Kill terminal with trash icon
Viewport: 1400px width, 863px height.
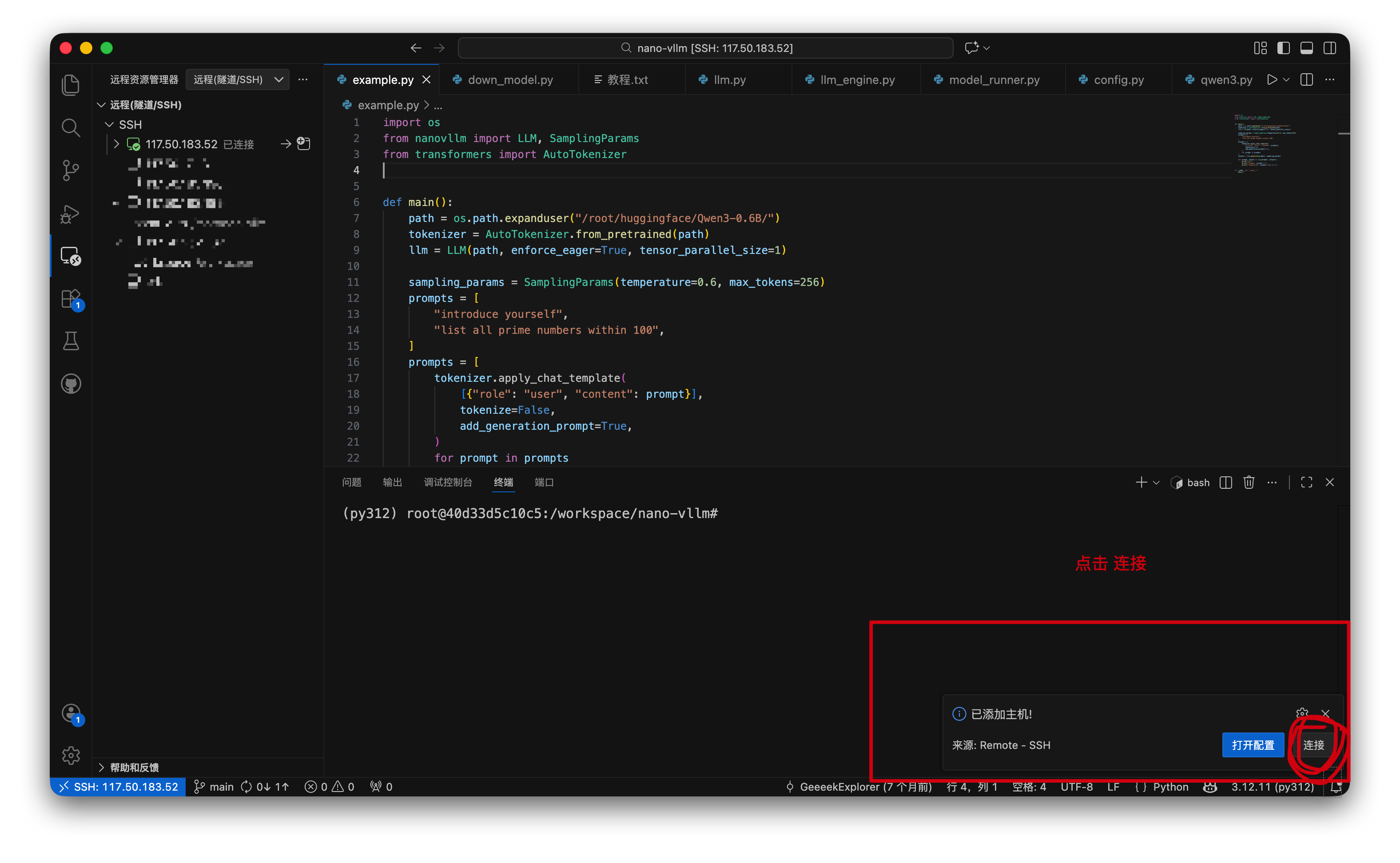pos(1249,482)
